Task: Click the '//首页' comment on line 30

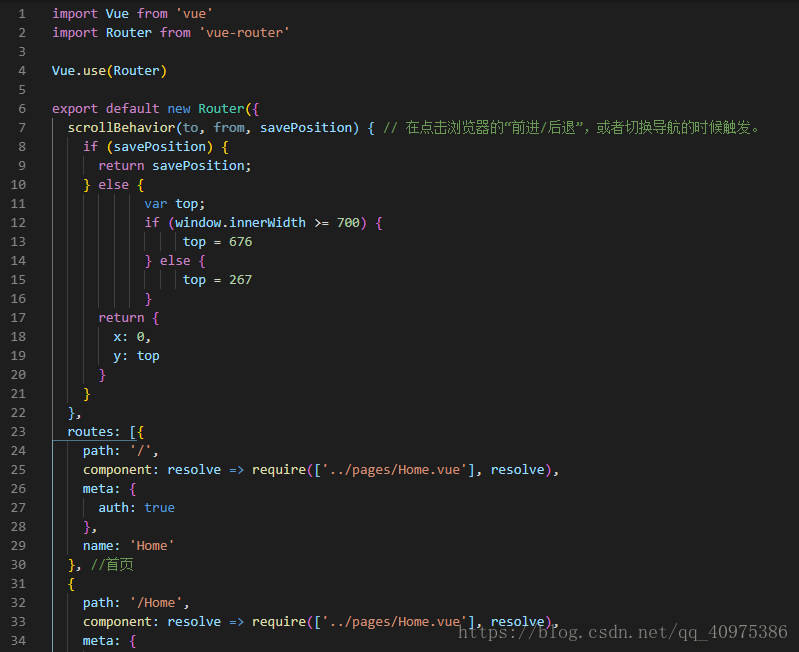Action: click(x=112, y=564)
